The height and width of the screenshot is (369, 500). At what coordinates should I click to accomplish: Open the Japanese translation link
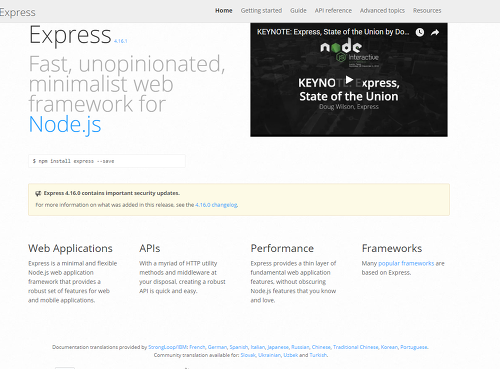pos(278,347)
